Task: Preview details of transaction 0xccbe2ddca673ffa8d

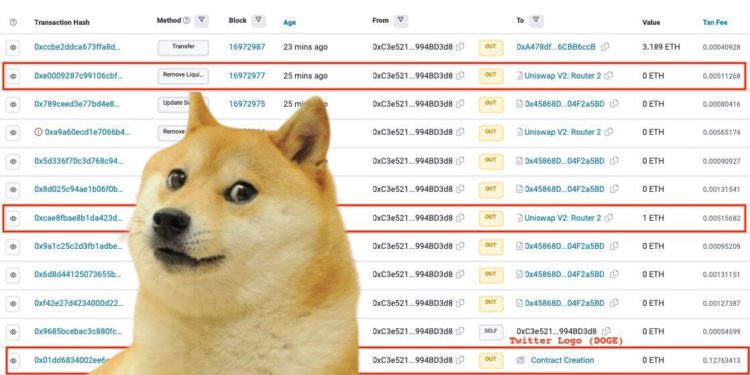Action: click(13, 47)
